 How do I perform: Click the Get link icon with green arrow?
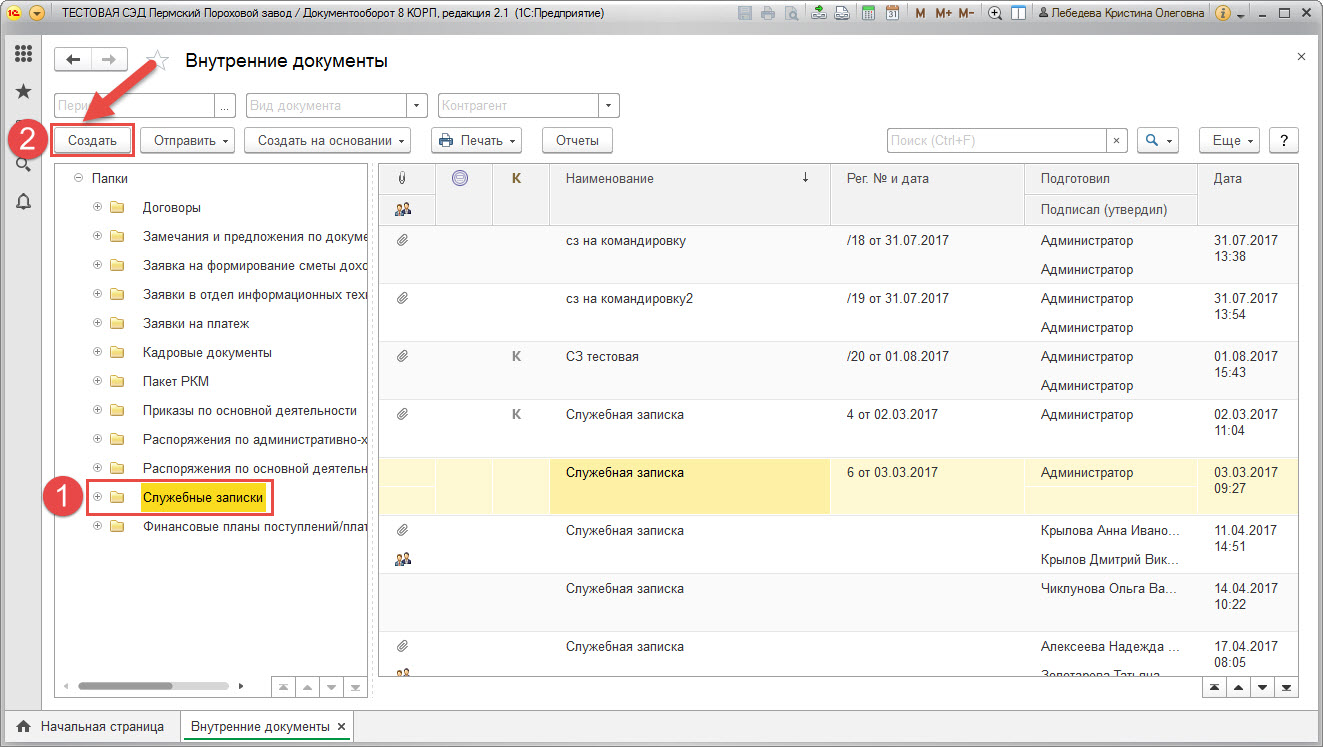click(820, 14)
